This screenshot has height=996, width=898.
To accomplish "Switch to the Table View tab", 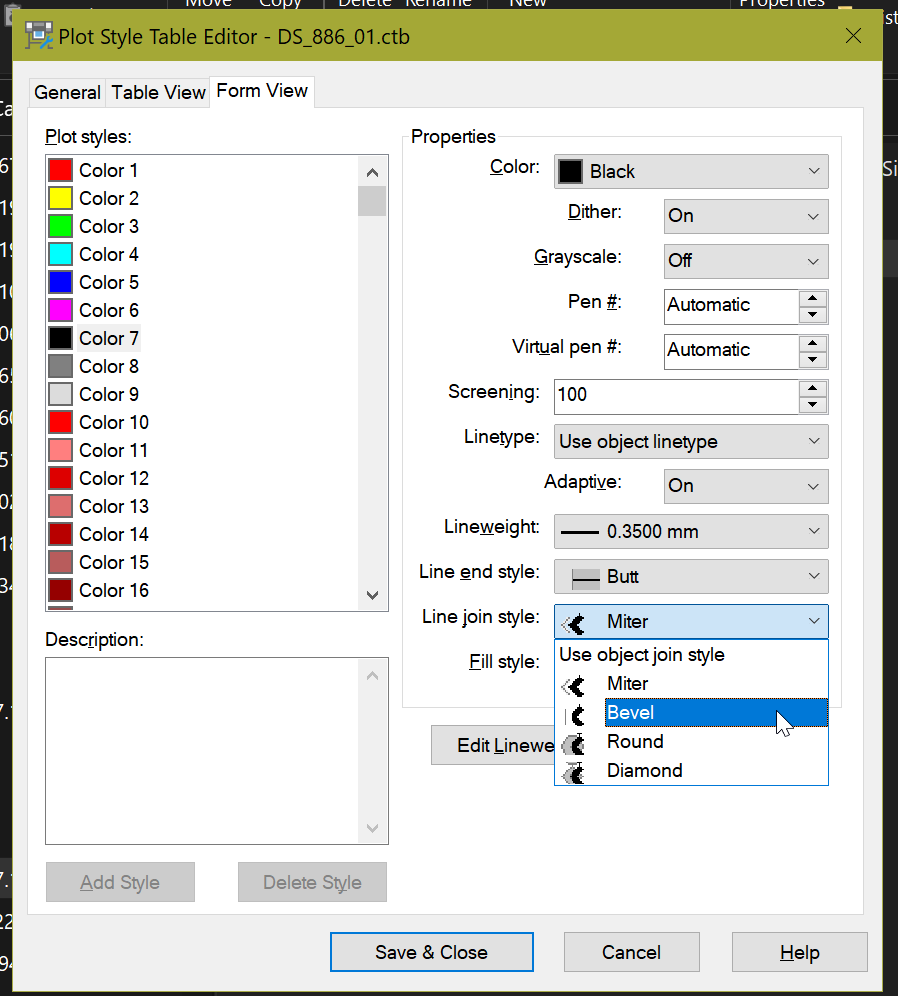I will pos(158,91).
